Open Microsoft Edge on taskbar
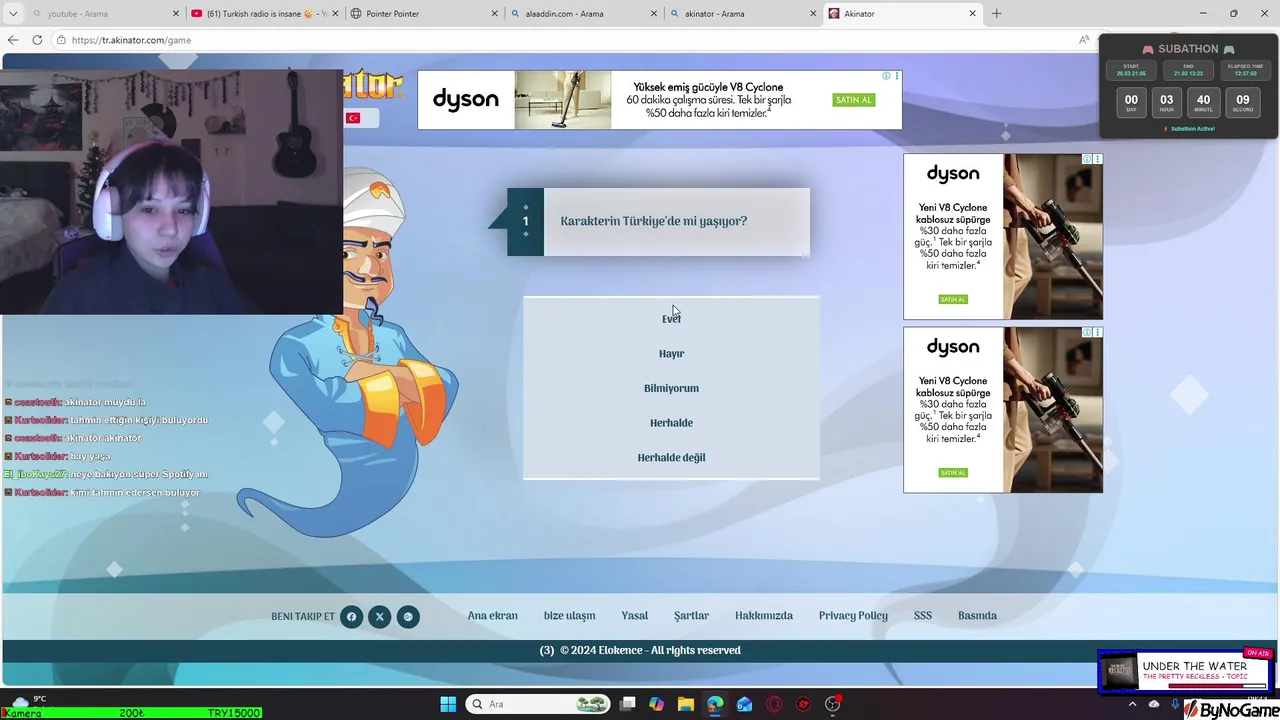Viewport: 1280px width, 720px height. pyautogui.click(x=715, y=704)
